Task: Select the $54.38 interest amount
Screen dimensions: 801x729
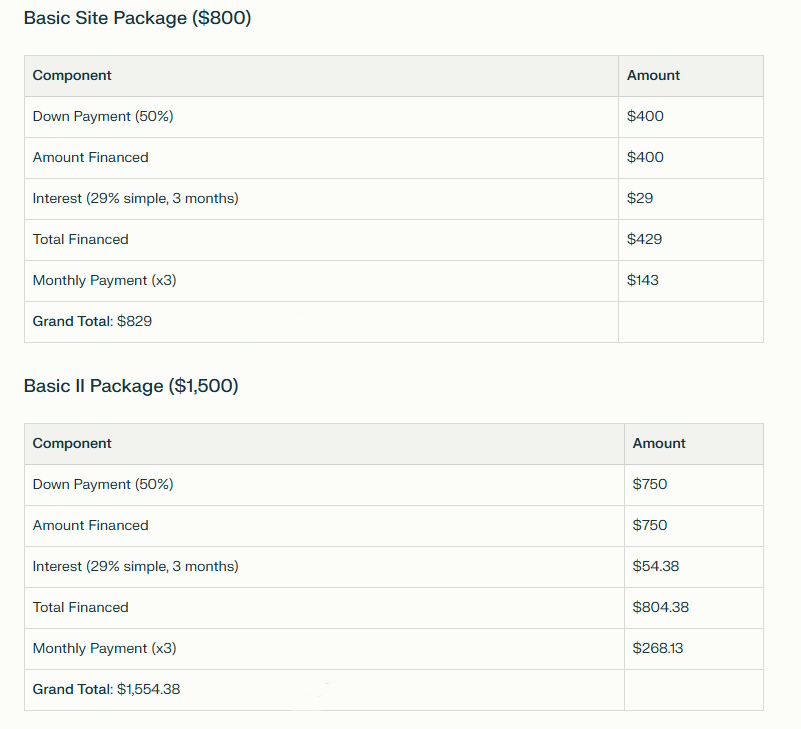Action: coord(656,567)
